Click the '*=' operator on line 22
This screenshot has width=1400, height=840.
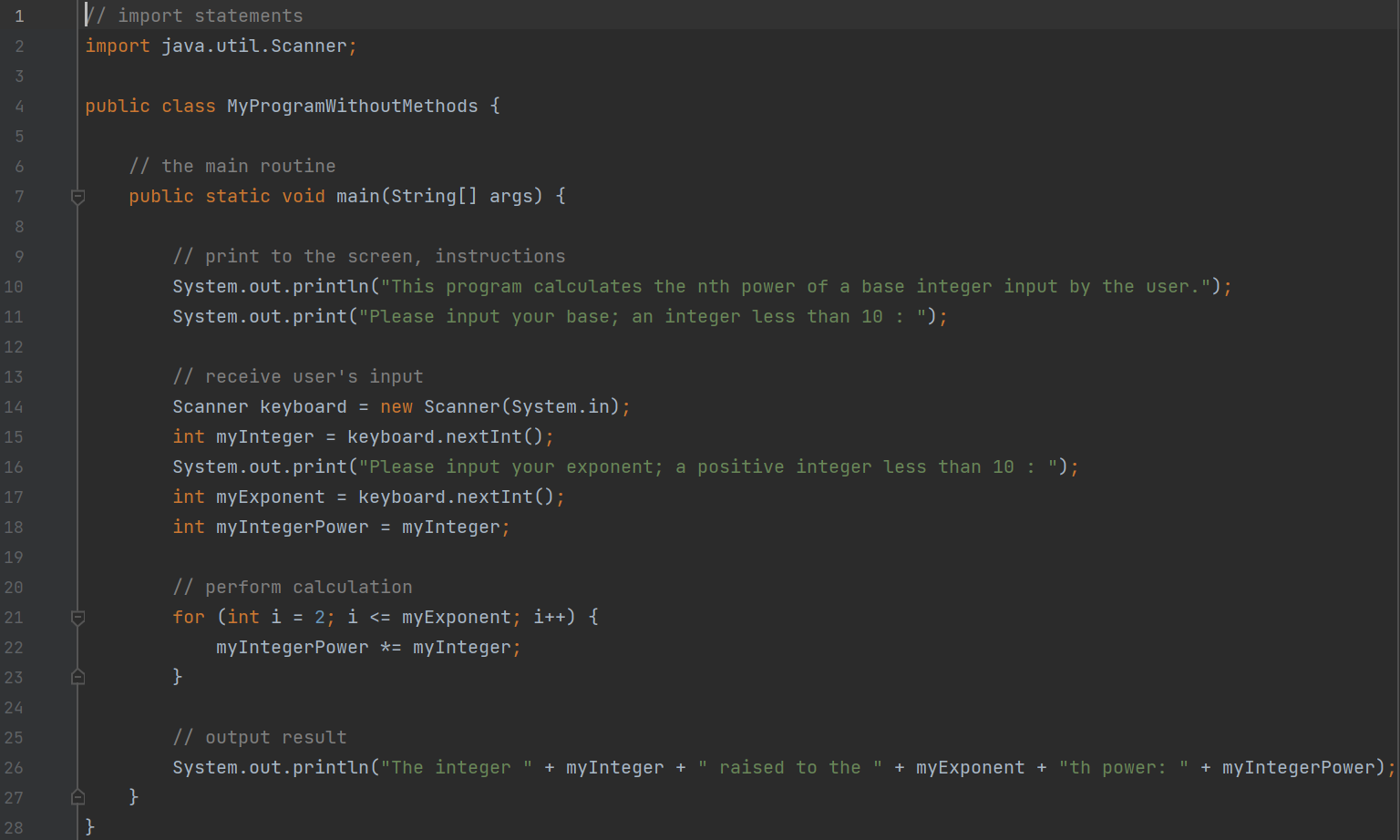391,648
